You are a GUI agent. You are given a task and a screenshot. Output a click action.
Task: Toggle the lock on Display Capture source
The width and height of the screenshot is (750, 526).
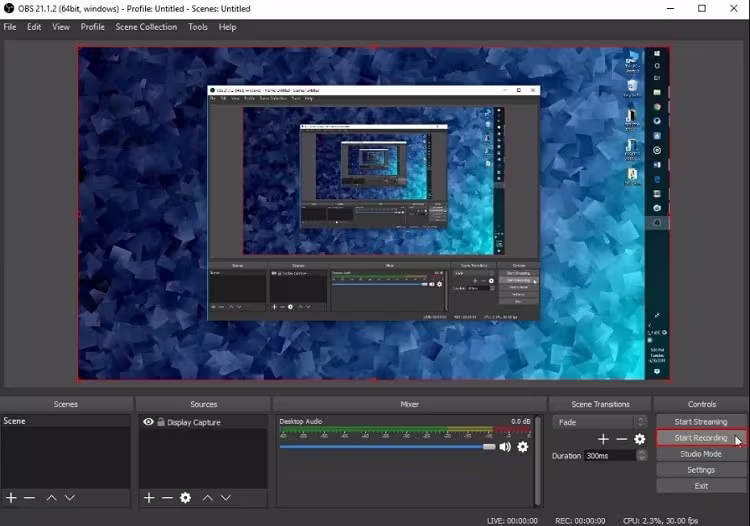[x=161, y=422]
